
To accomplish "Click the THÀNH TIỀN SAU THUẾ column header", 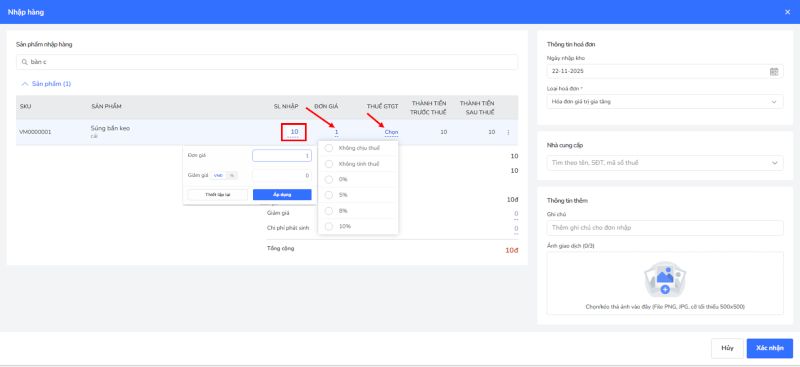I will tap(477, 108).
